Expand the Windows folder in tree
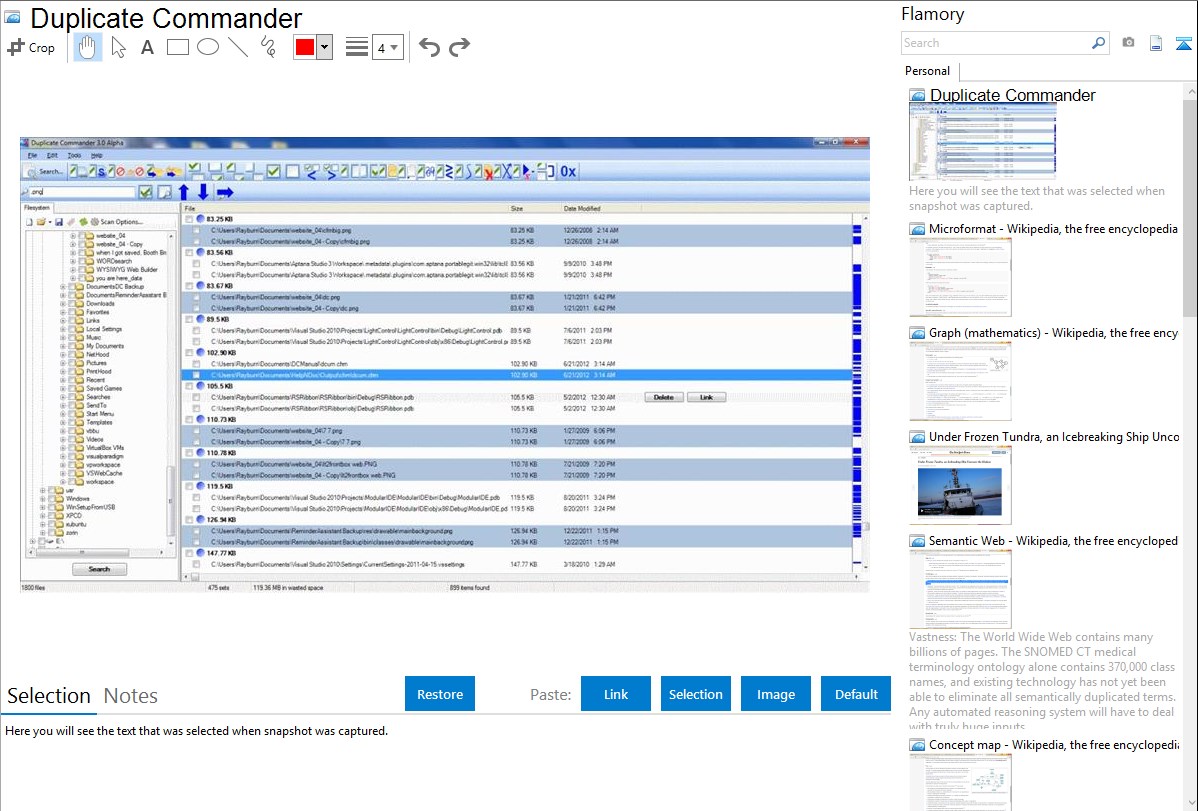The width and height of the screenshot is (1198, 811). pos(43,498)
